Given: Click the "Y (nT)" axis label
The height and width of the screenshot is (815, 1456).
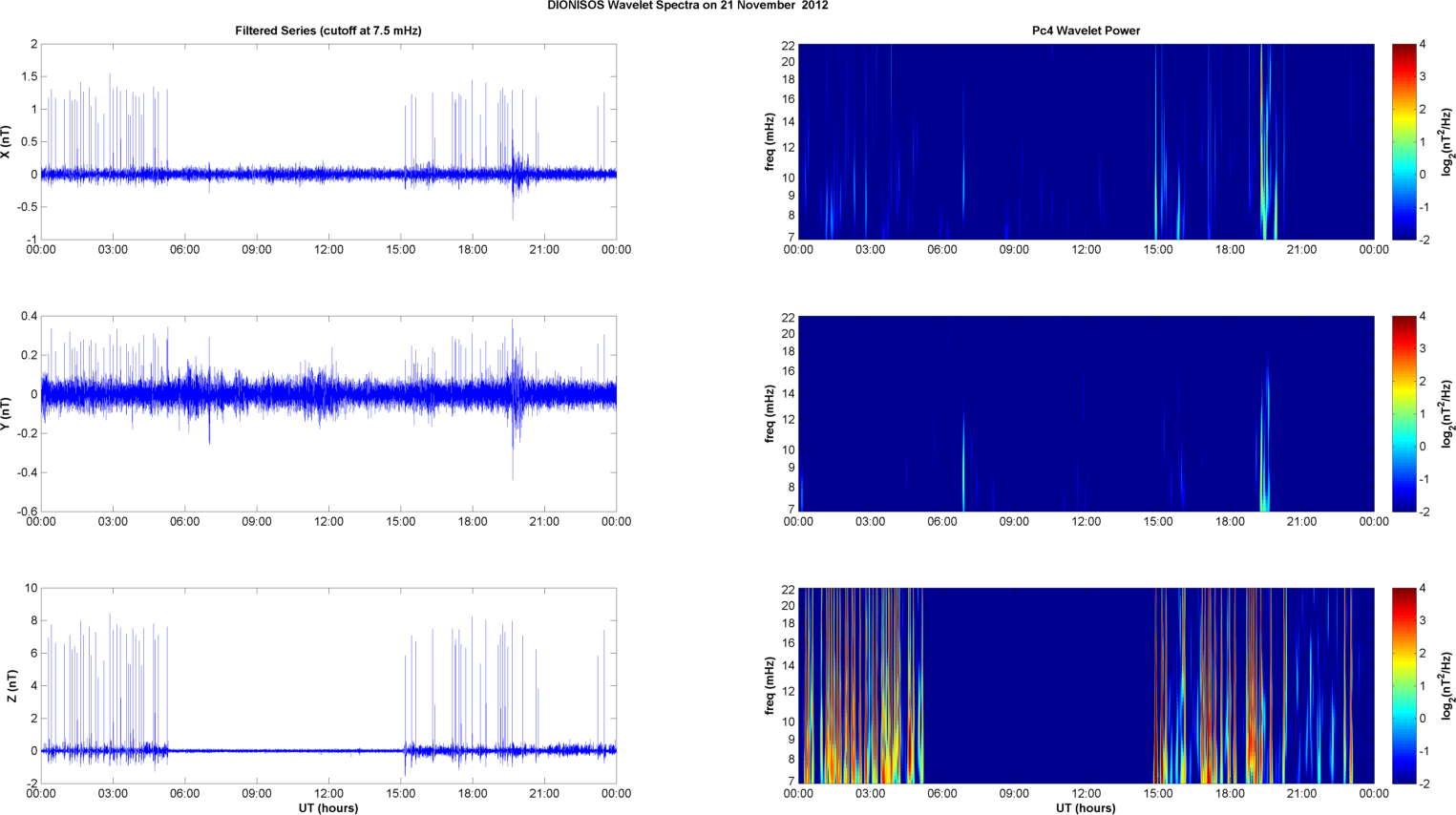Looking at the screenshot, I should [6, 413].
